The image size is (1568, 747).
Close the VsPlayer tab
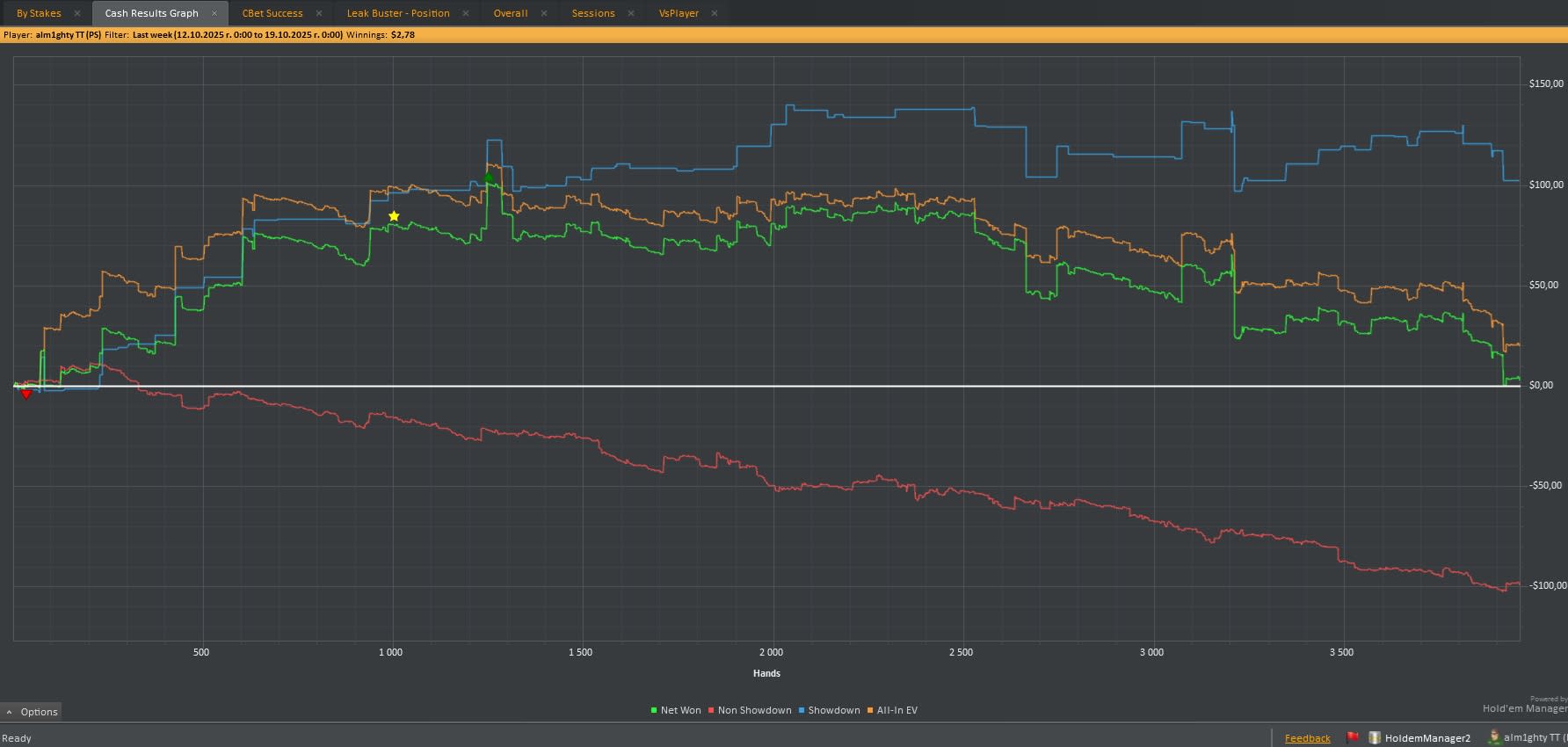[715, 13]
